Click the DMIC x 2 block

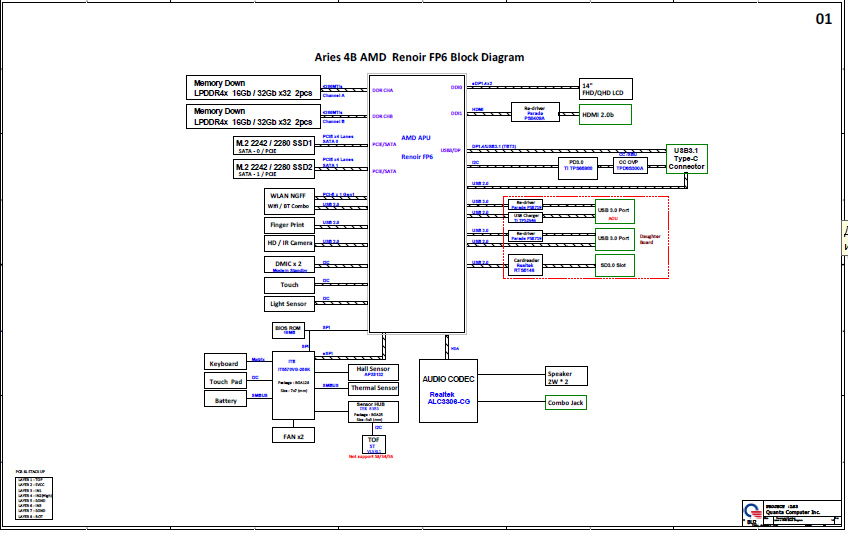click(x=289, y=265)
